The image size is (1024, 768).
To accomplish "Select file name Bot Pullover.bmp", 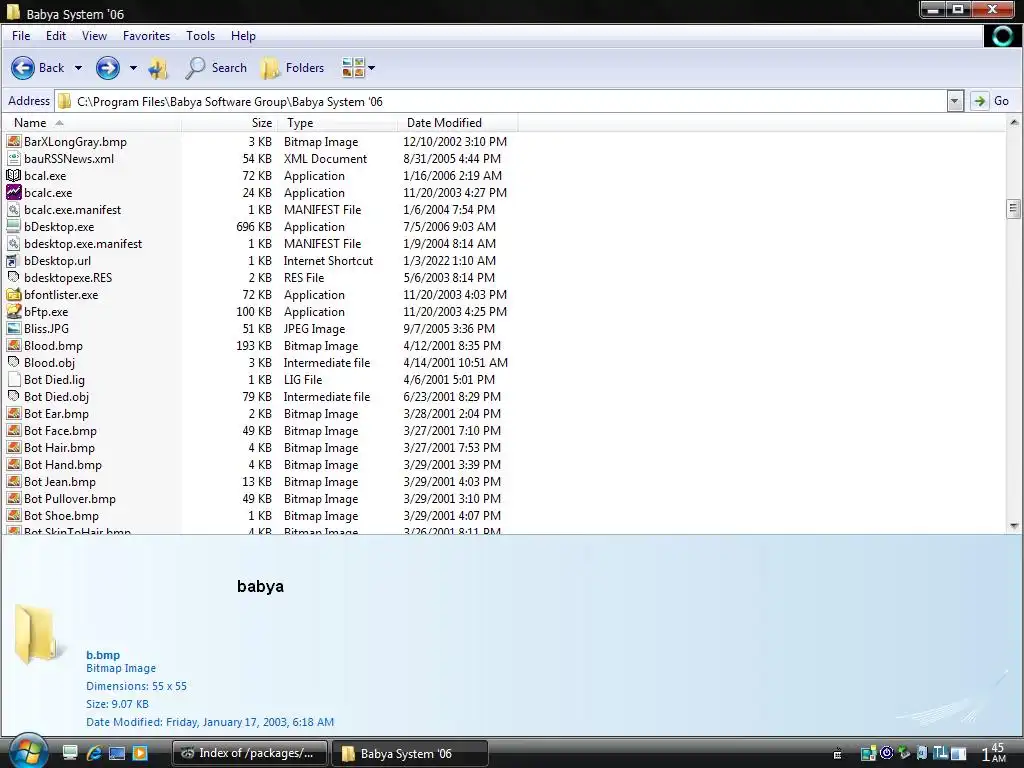I will coord(70,499).
